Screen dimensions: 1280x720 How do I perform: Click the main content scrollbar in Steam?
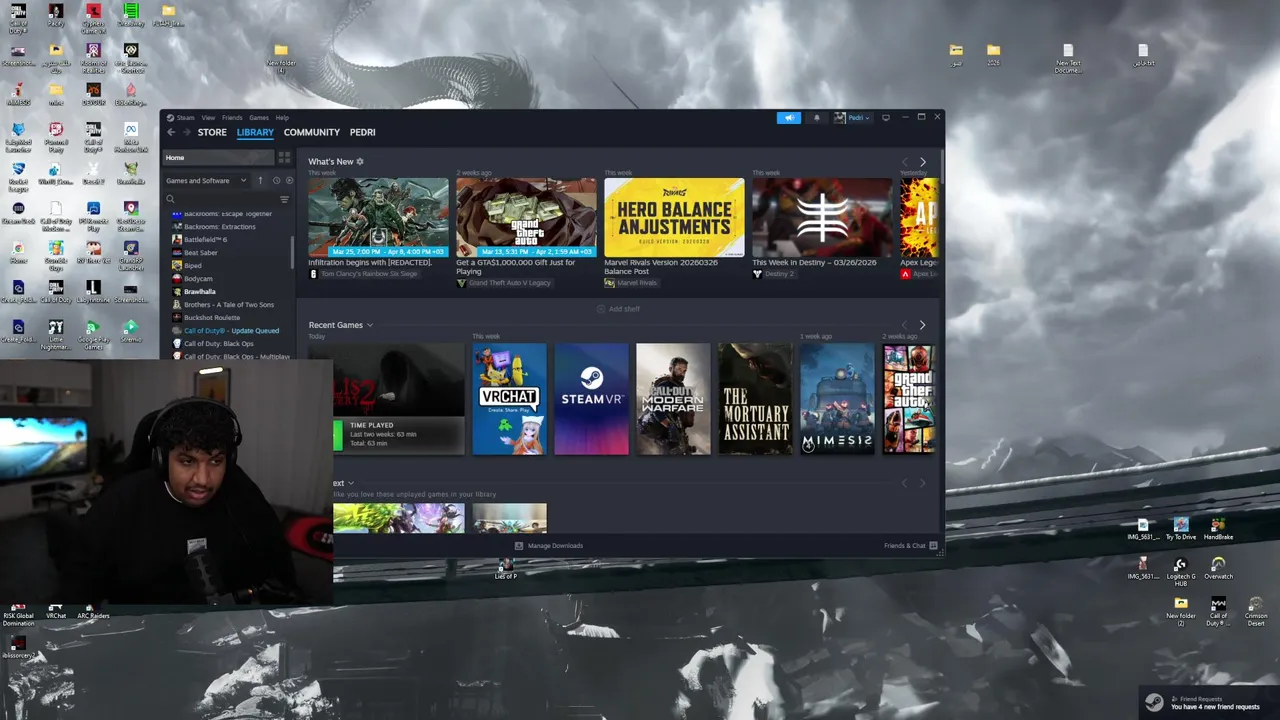click(x=941, y=166)
